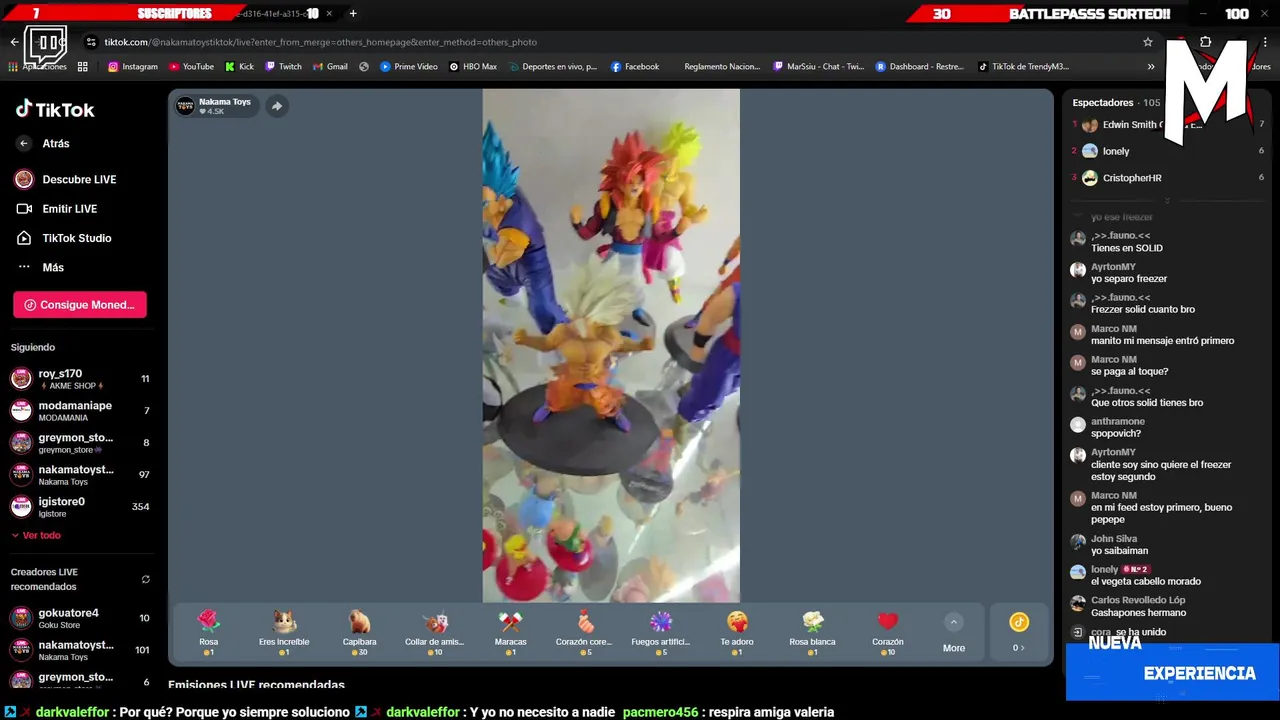This screenshot has width=1280, height=720.
Task: Open greymon_store followed channel with 8 viewers
Action: [x=80, y=442]
